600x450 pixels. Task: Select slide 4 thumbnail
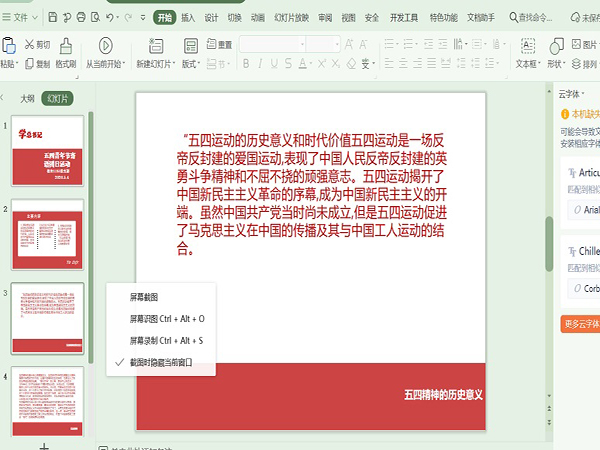pyautogui.click(x=47, y=401)
